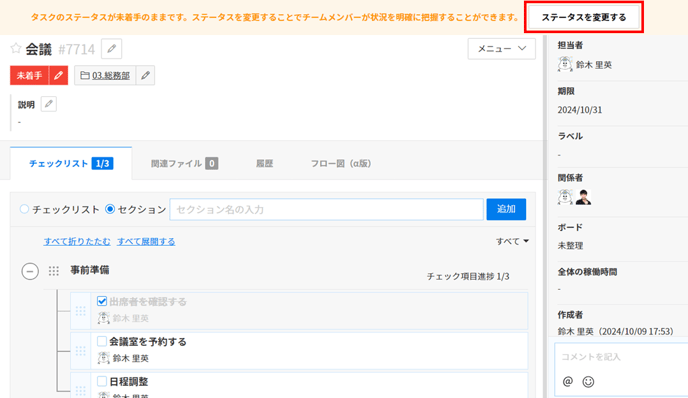688x398 pixels.
Task: Click the mention @ icon in comment box
Action: click(x=568, y=381)
